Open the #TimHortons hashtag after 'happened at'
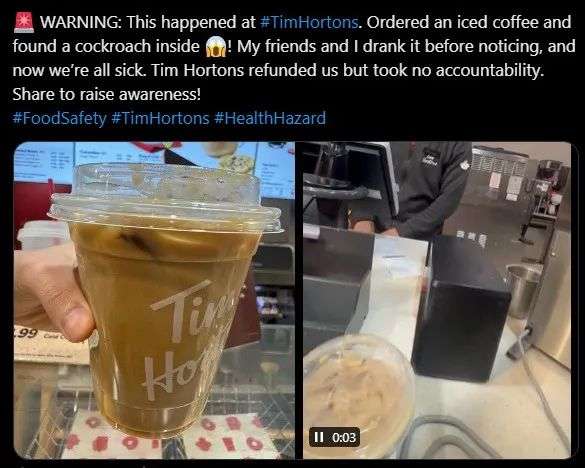Screen dimensions: 585x468 308,22
